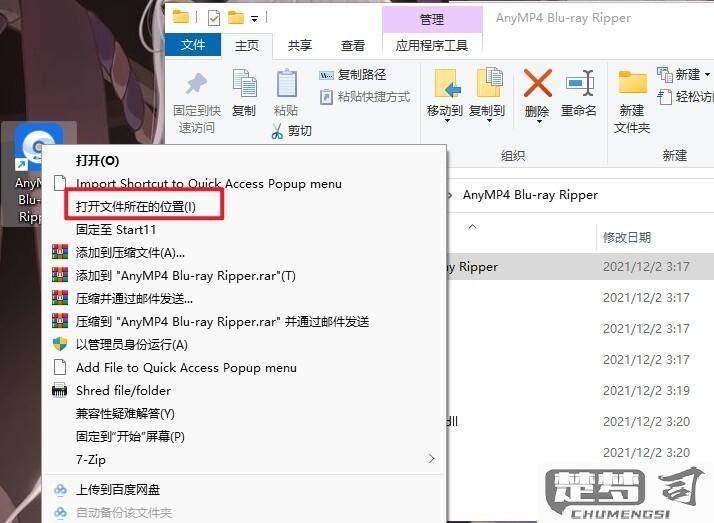Viewport: 714px width, 523px height.
Task: Click AnyMP4 Blu-ray Ripper in address bar
Action: [x=530, y=195]
